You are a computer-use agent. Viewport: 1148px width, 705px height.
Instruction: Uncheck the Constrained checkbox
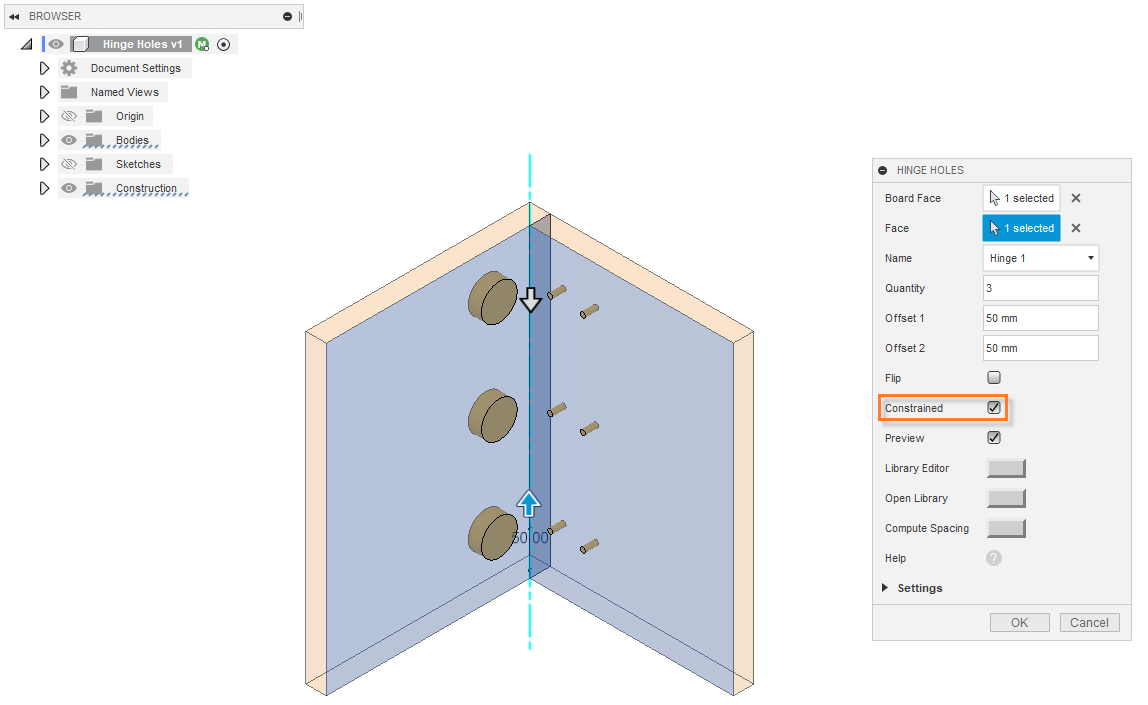tap(994, 408)
